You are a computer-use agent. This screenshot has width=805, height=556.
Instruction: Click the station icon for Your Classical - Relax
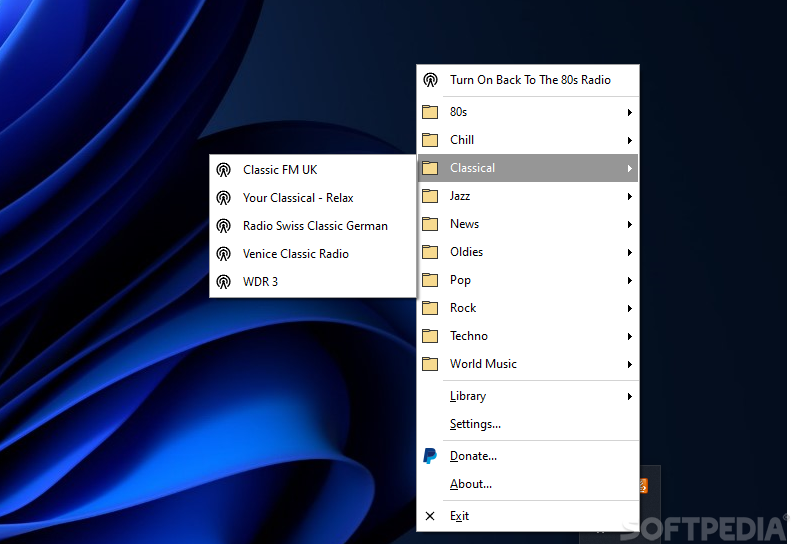coord(223,198)
